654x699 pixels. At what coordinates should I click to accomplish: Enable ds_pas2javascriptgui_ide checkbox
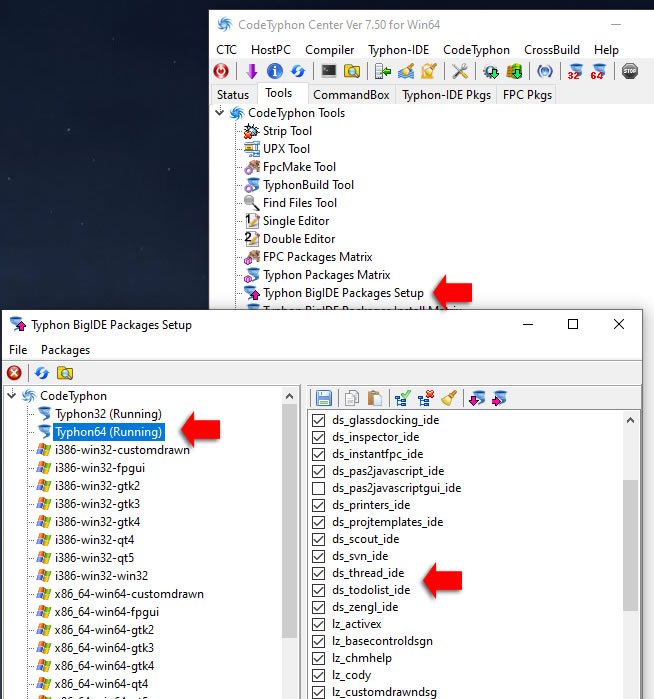318,488
